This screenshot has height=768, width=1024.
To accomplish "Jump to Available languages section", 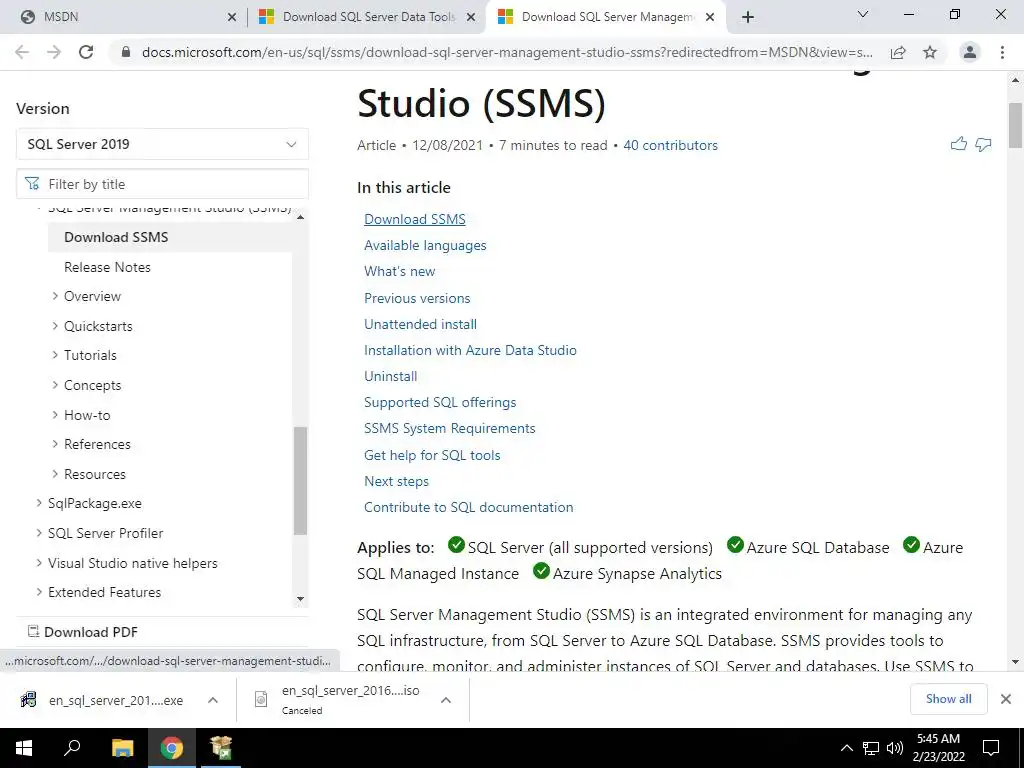I will (x=425, y=245).
